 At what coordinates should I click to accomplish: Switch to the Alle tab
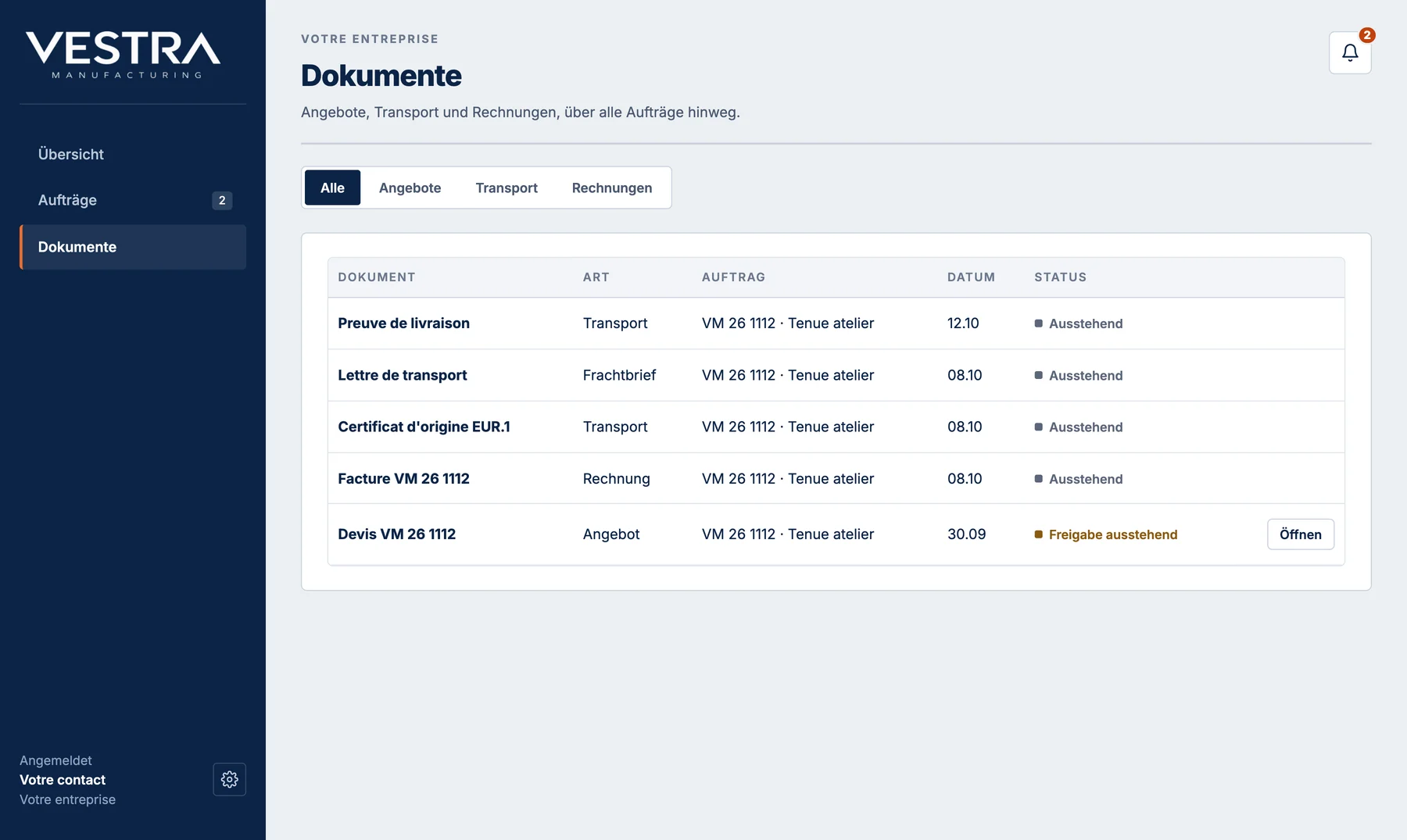pos(332,188)
